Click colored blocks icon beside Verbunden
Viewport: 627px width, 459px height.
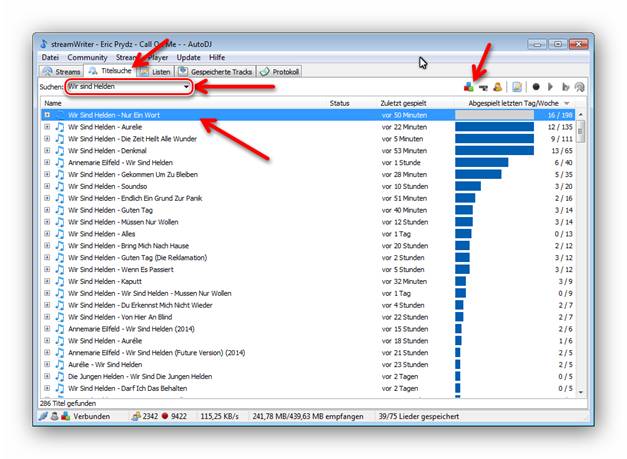click(x=66, y=416)
